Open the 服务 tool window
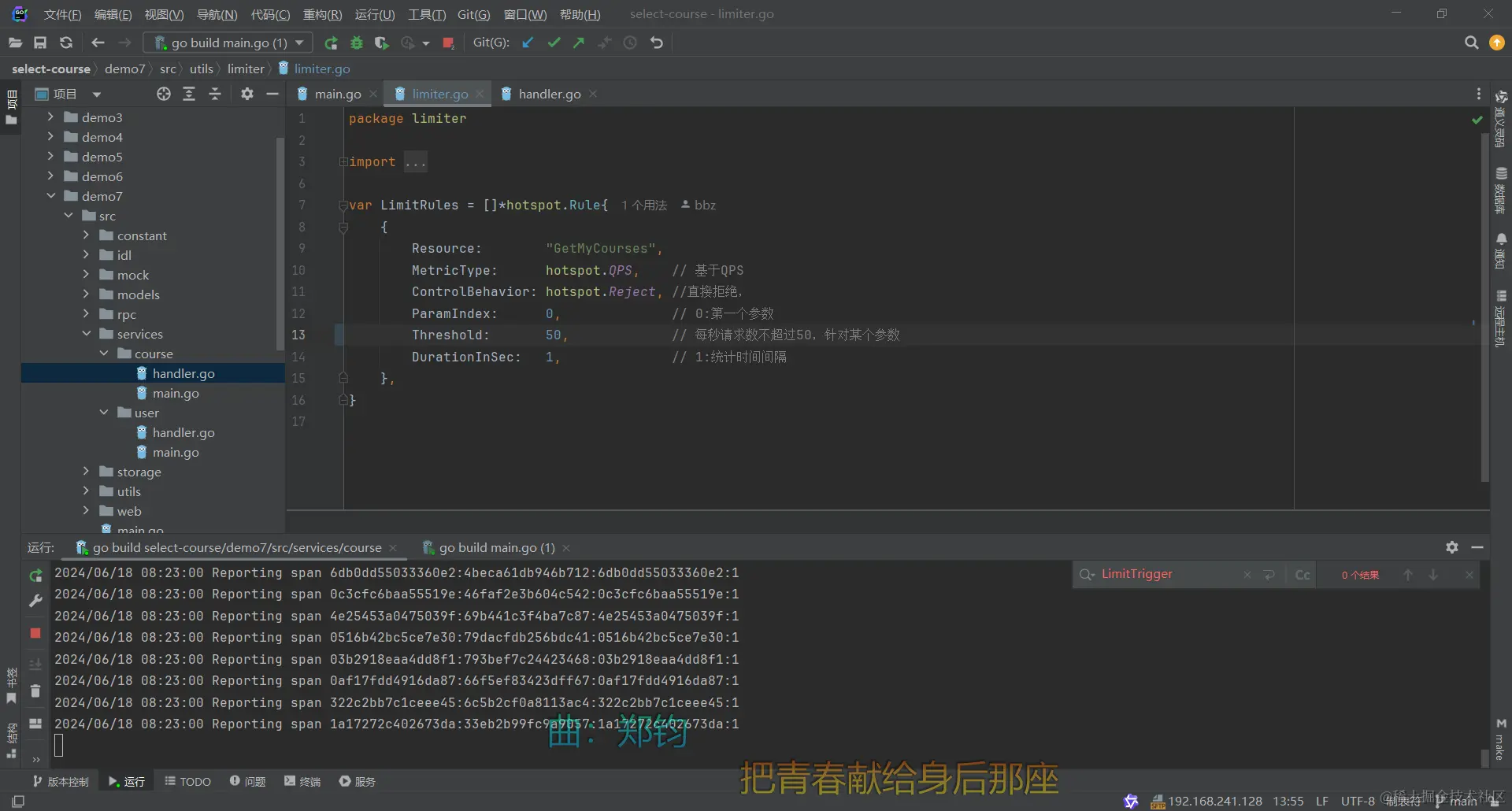Viewport: 1512px width, 811px height. [358, 781]
